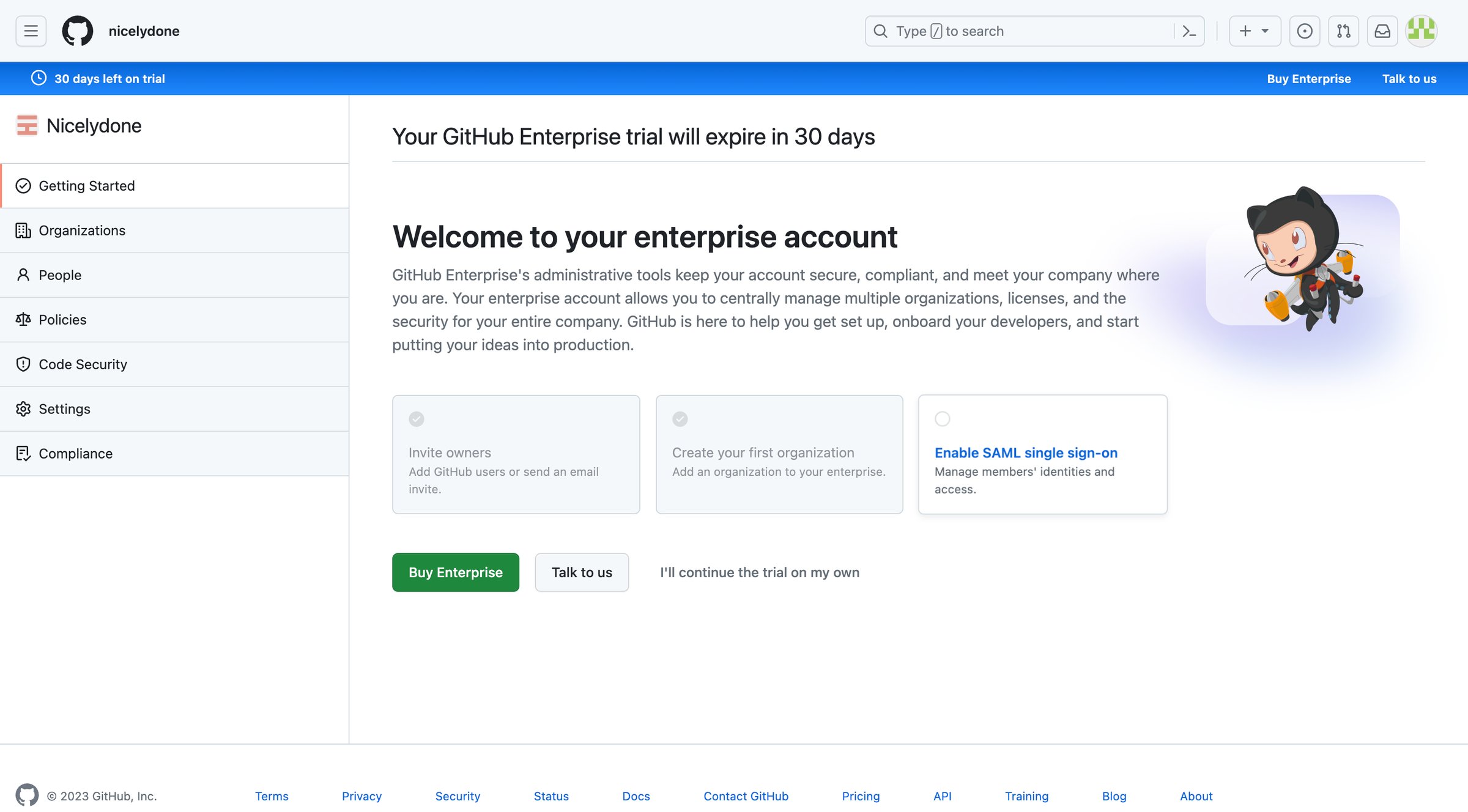
Task: Click the Policies scales icon
Action: (23, 320)
